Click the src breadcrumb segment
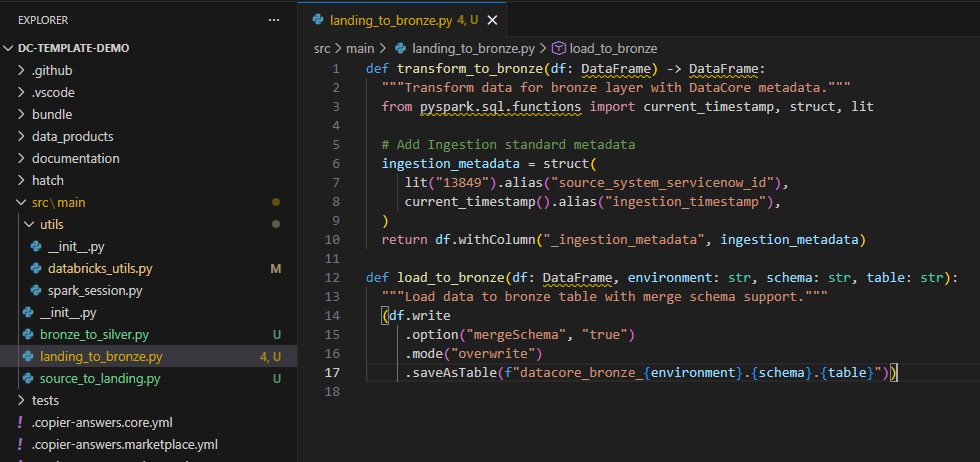Screen dimensions: 980x462 coord(322,48)
